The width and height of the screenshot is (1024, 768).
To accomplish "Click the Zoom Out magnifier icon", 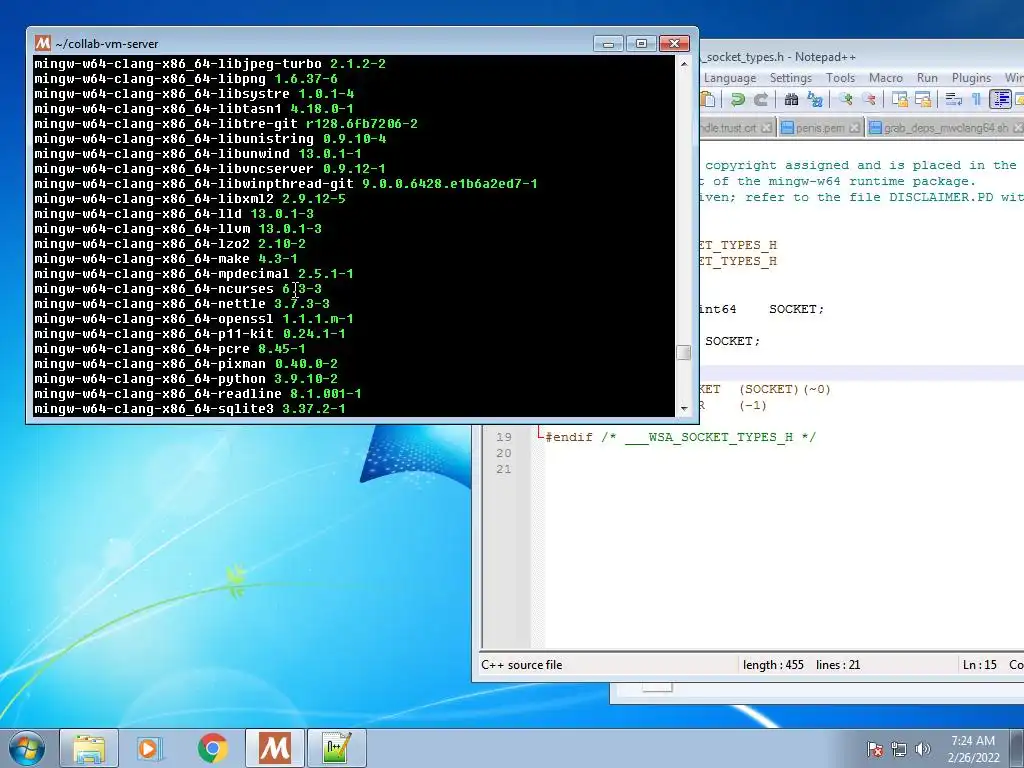I will coord(869,99).
